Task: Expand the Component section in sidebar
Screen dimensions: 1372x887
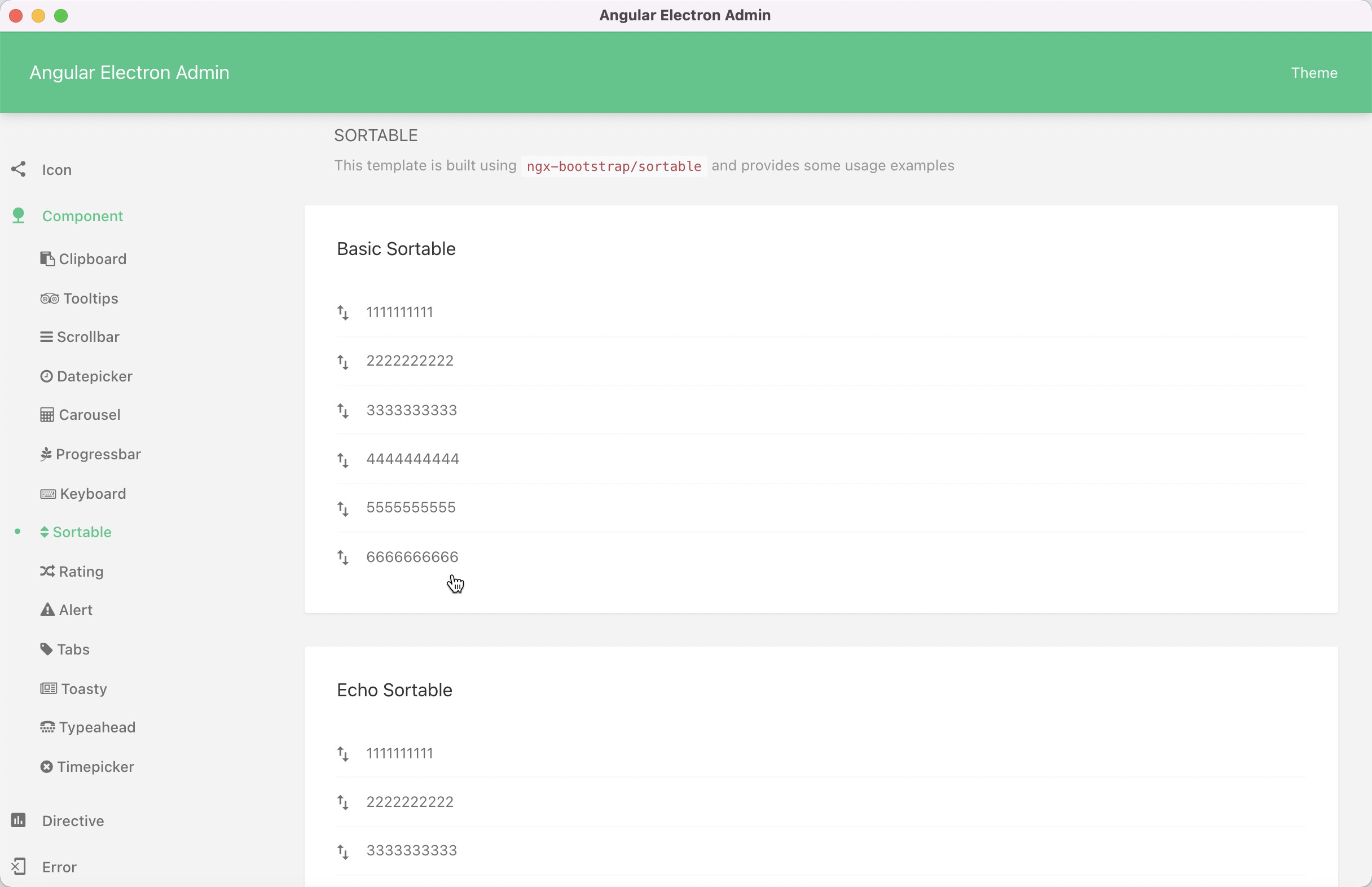Action: (x=82, y=215)
